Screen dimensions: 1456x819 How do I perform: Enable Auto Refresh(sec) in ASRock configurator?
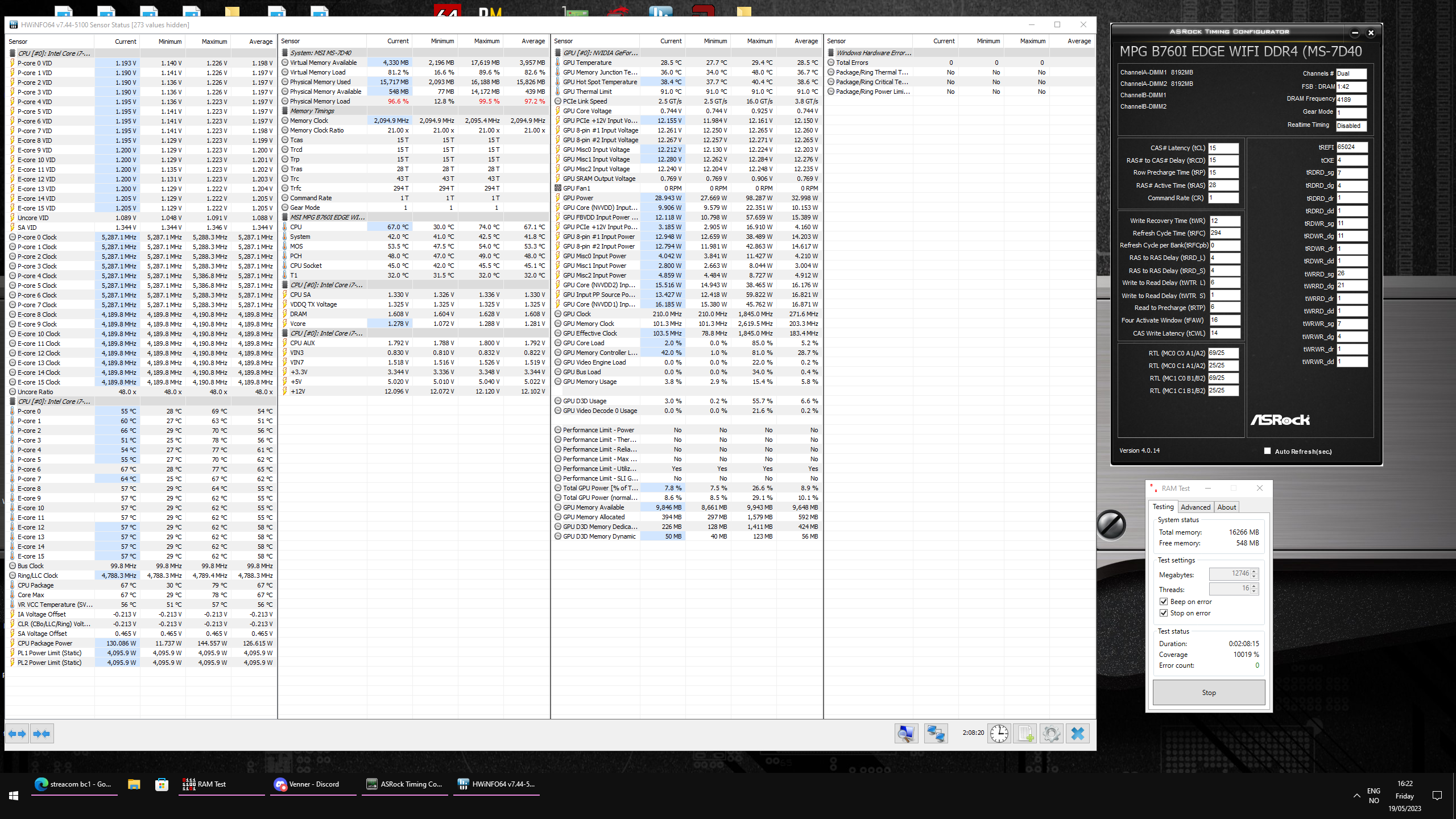click(1267, 451)
